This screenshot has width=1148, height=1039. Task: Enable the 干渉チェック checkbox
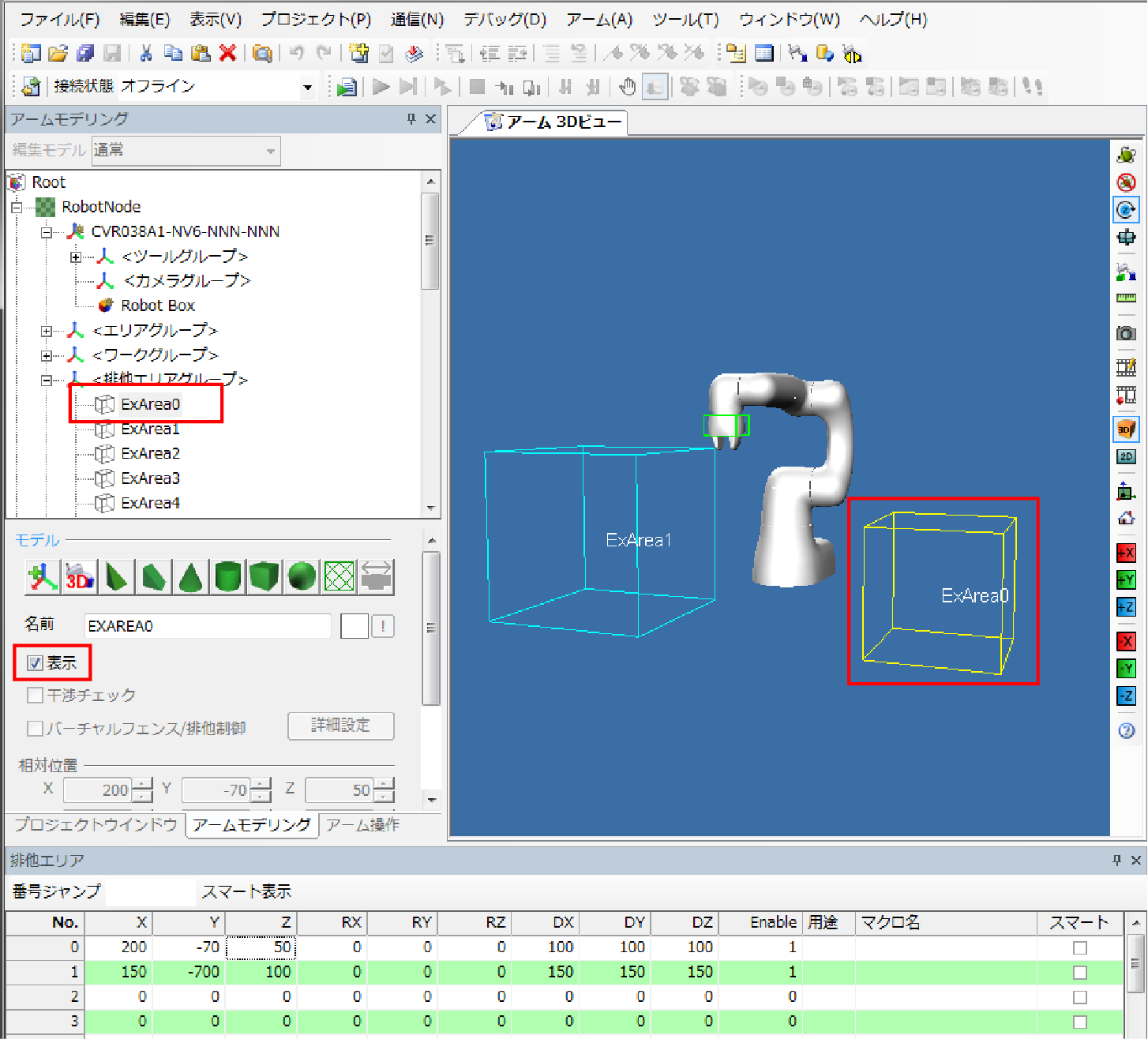(35, 696)
